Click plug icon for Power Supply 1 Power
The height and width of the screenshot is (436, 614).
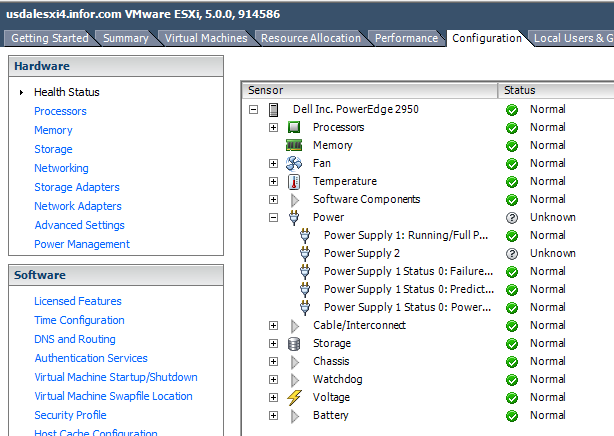[305, 308]
